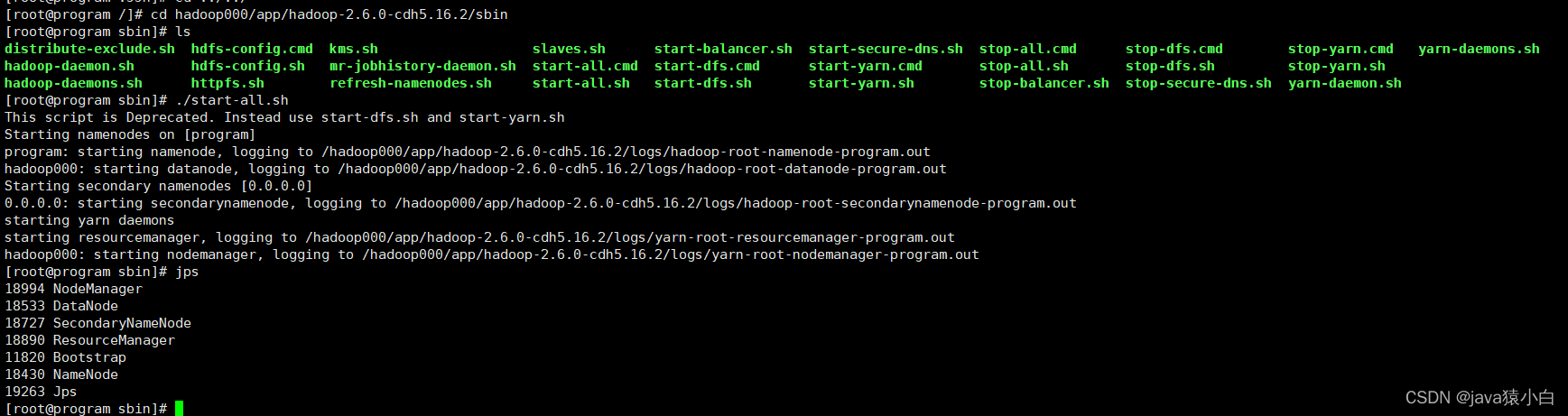Click the stop-yarn.cmd filename
The height and width of the screenshot is (416, 1568).
[x=1341, y=49]
